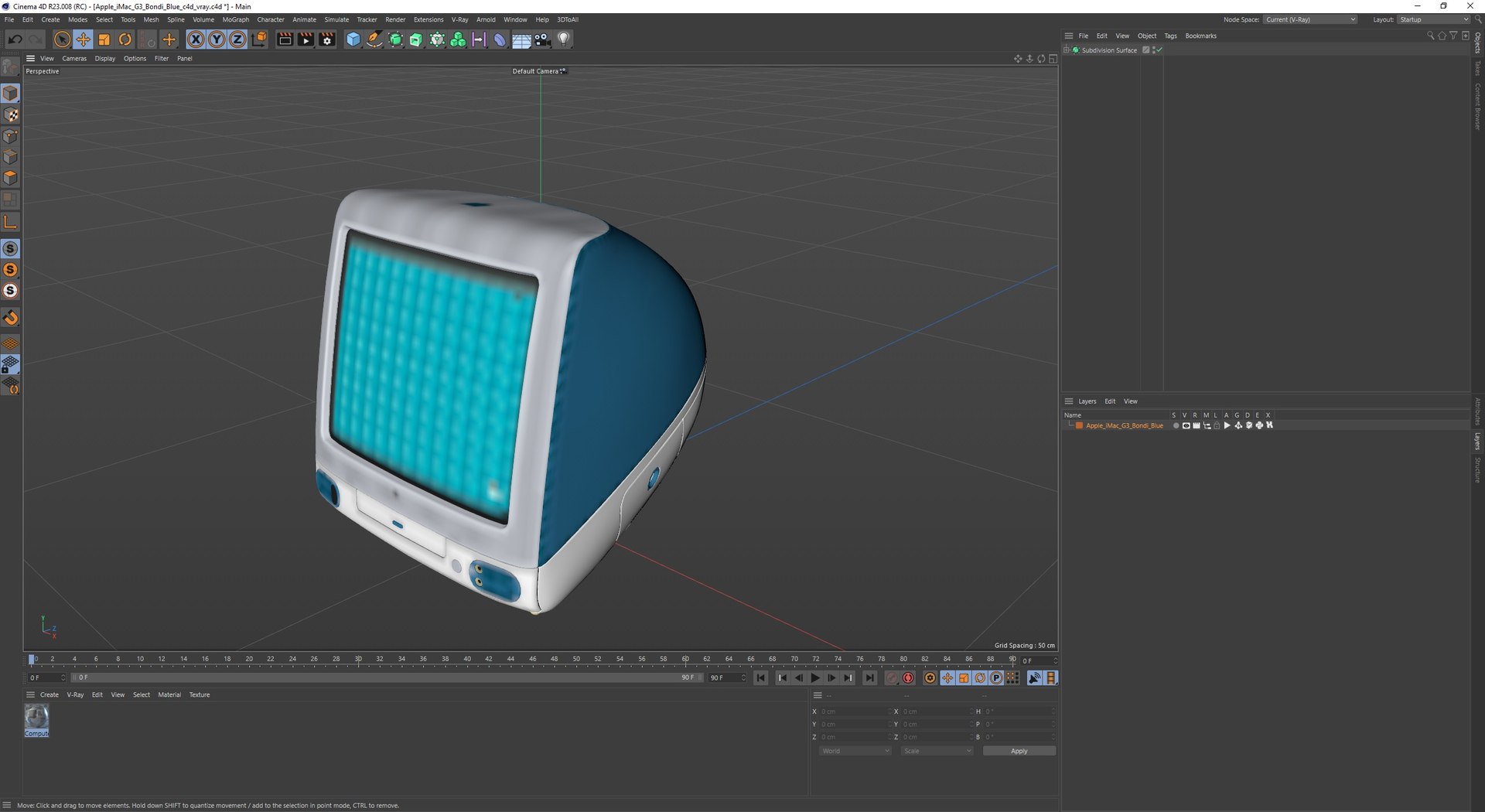Open the Subdivision Surface generators icon
The height and width of the screenshot is (812, 1485).
[x=395, y=39]
